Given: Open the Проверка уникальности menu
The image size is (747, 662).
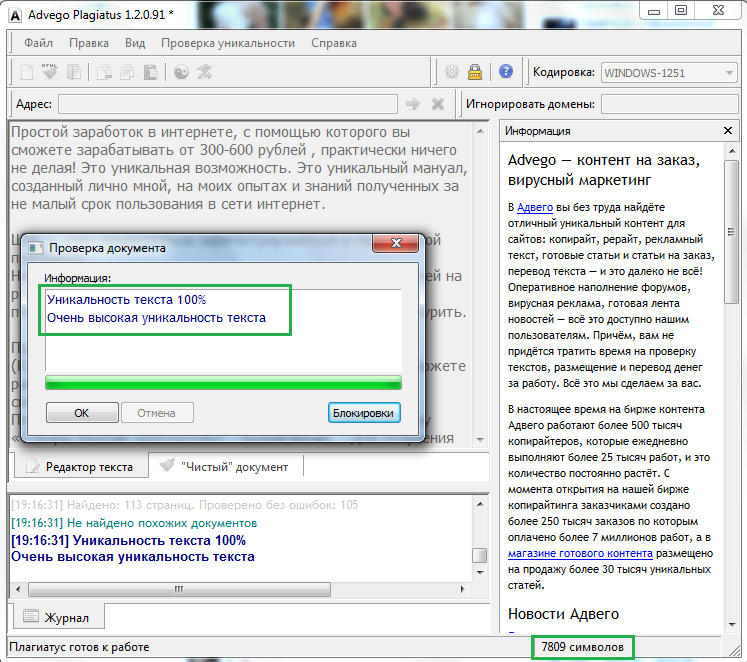Looking at the screenshot, I should point(228,43).
